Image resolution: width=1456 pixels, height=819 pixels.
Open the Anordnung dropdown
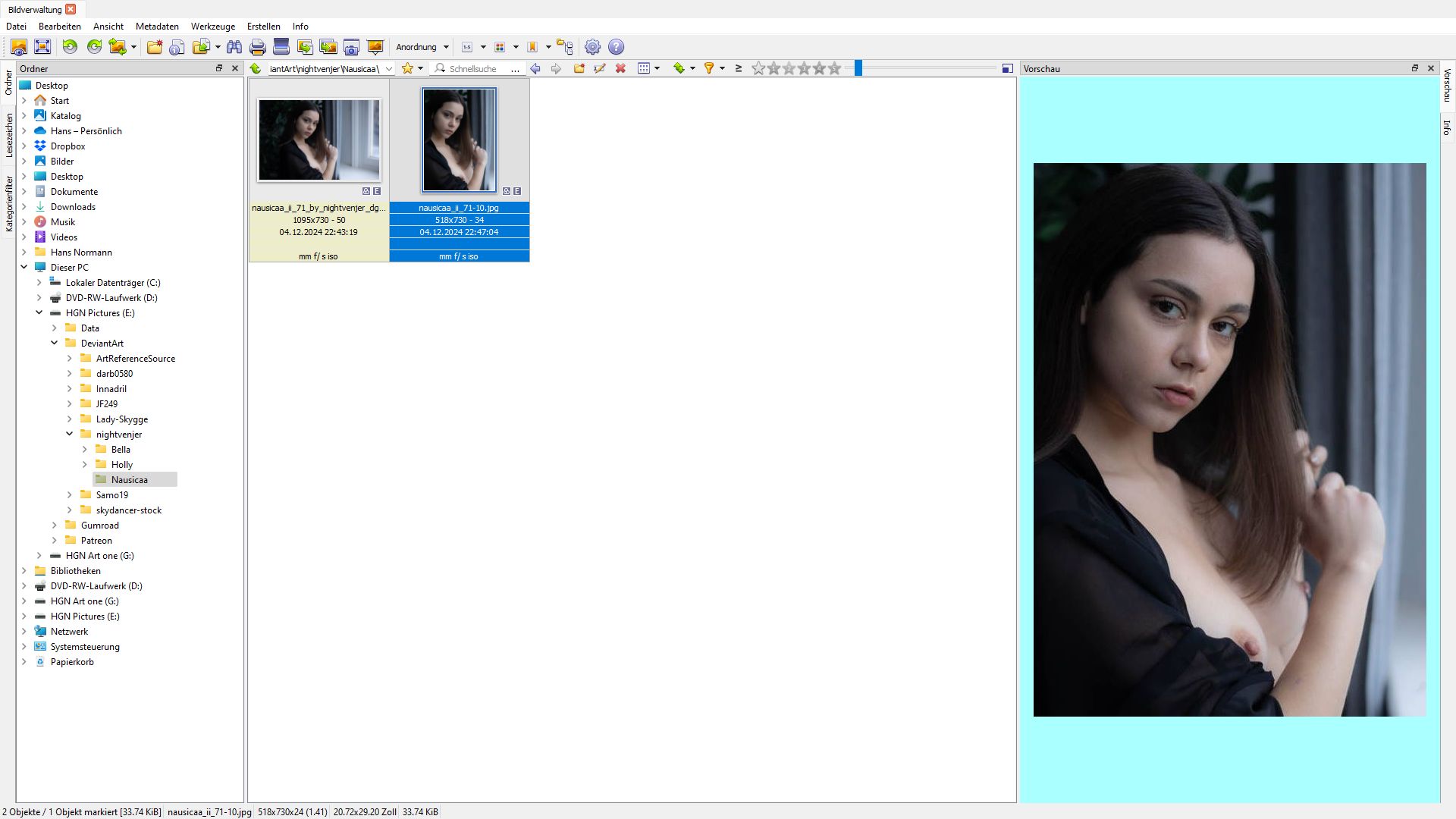pos(422,47)
